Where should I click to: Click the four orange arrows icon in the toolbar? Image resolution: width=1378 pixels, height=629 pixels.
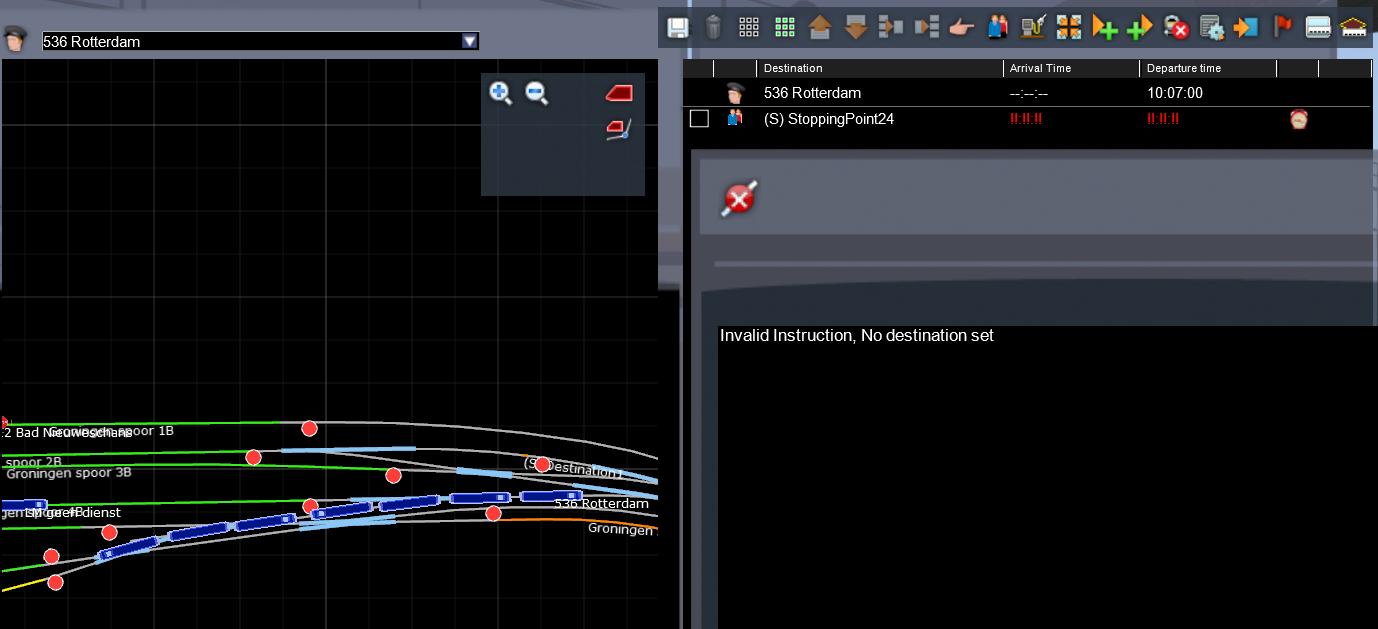[x=1069, y=27]
